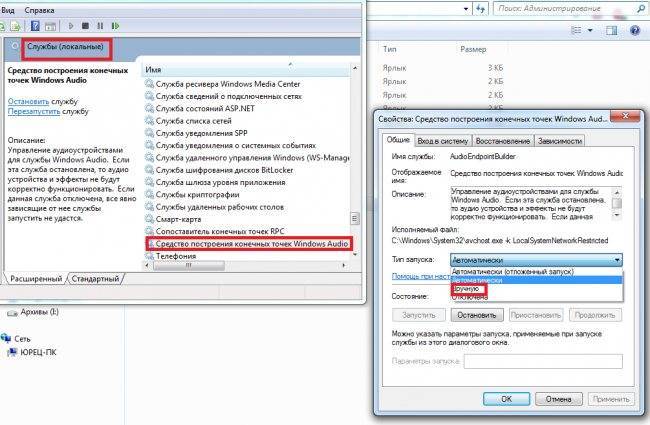Click the Отмена button
The width and height of the screenshot is (650, 425).
pos(559,399)
